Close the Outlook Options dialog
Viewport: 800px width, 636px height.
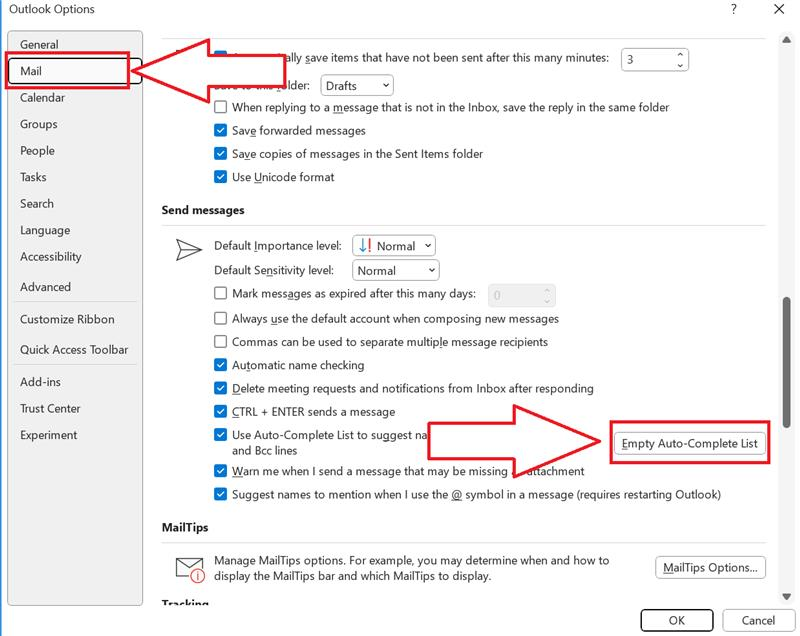(x=779, y=9)
